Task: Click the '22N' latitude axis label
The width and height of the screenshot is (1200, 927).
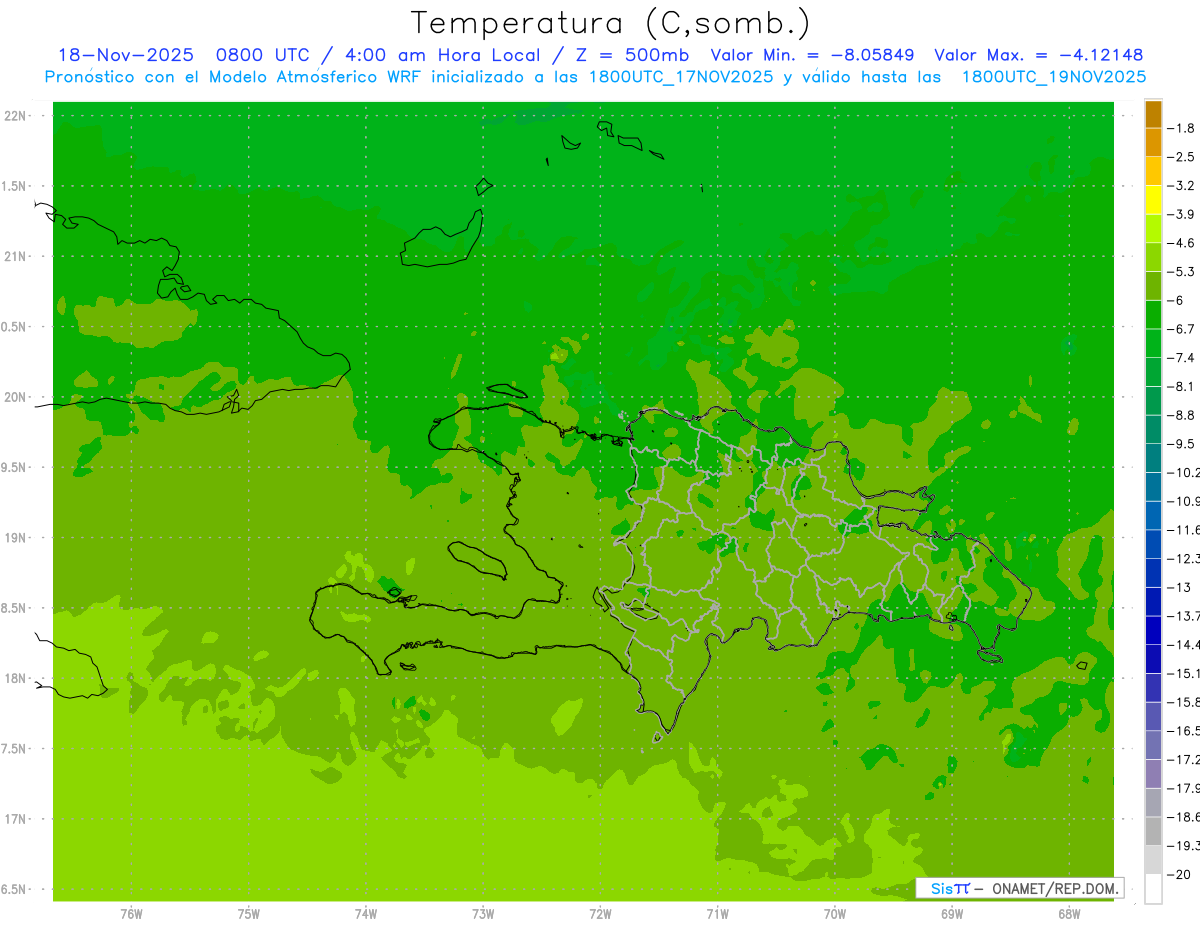Action: click(16, 116)
